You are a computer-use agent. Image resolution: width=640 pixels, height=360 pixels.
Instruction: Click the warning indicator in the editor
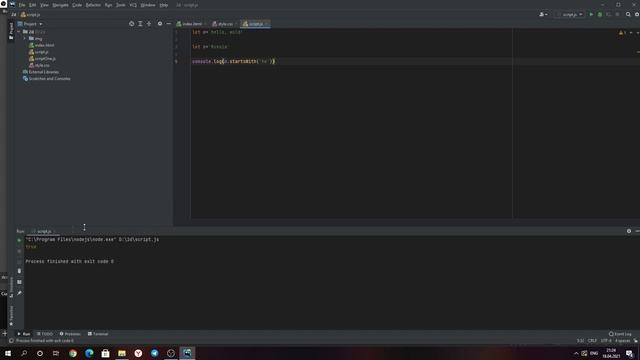tap(622, 33)
